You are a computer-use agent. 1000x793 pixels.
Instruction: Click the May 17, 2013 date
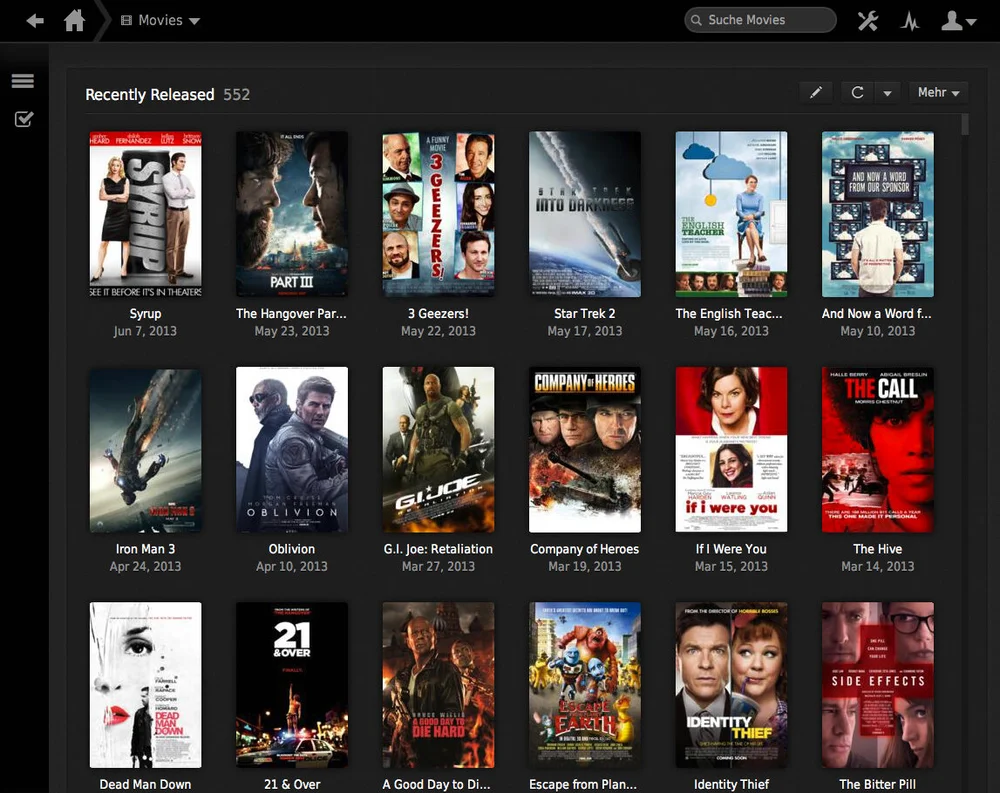coord(585,331)
